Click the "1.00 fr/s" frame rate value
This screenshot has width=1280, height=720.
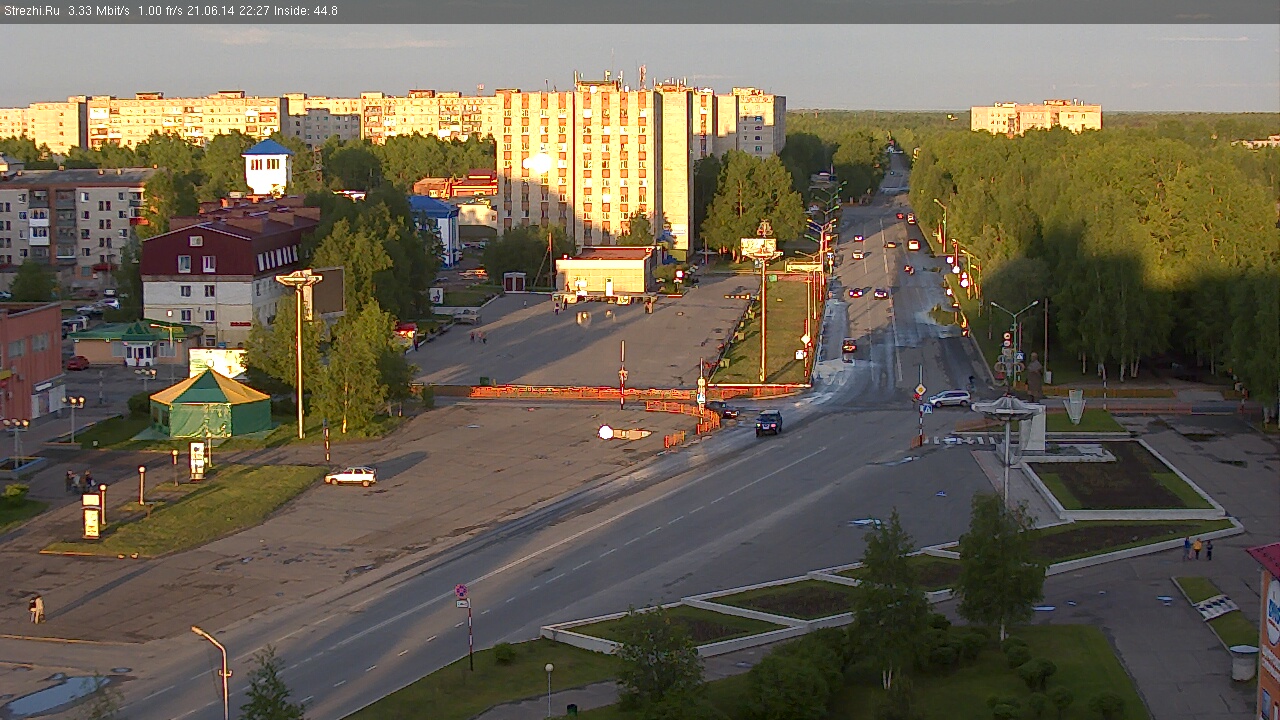(x=160, y=11)
